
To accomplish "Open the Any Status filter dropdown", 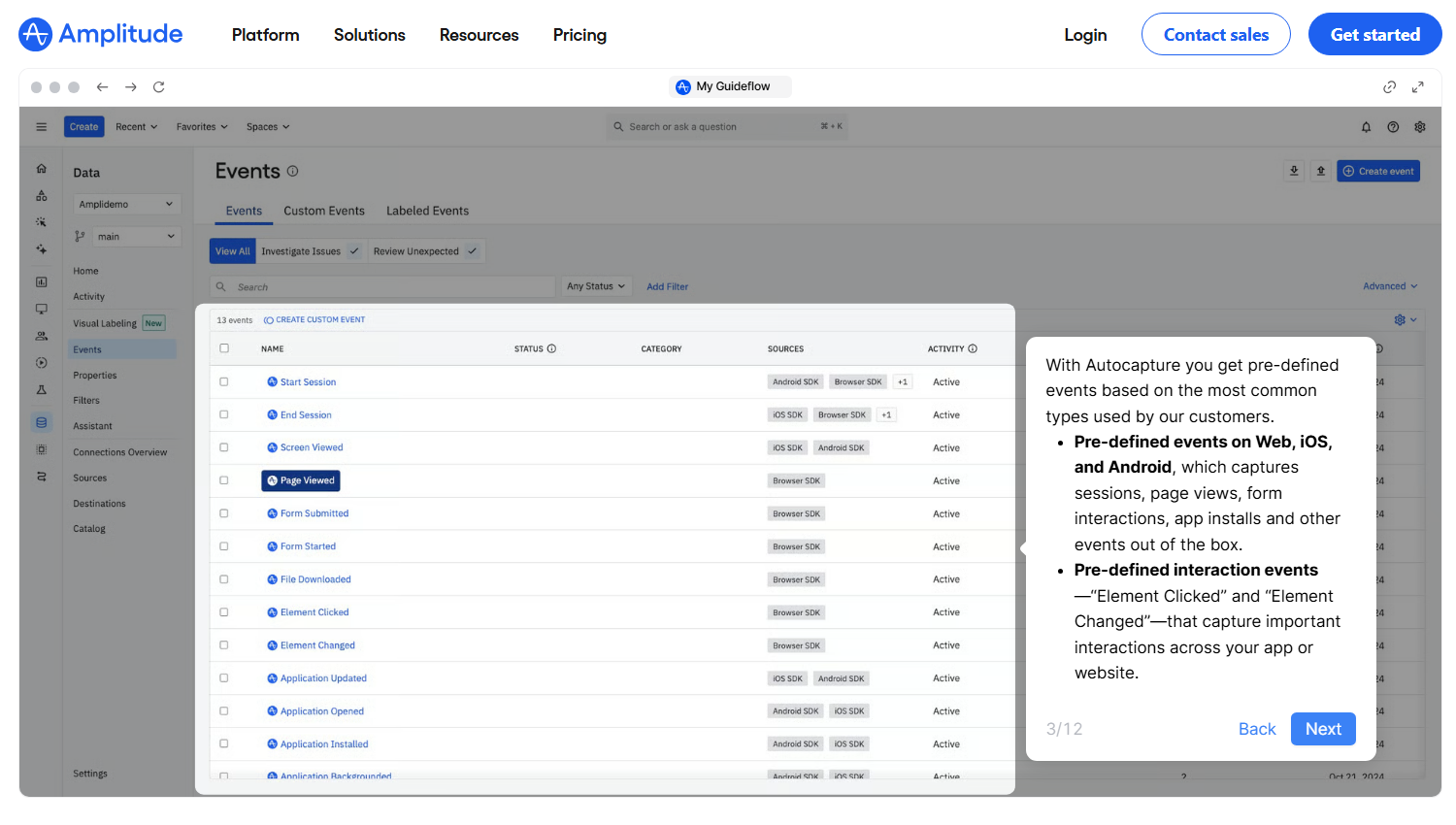I will 596,286.
